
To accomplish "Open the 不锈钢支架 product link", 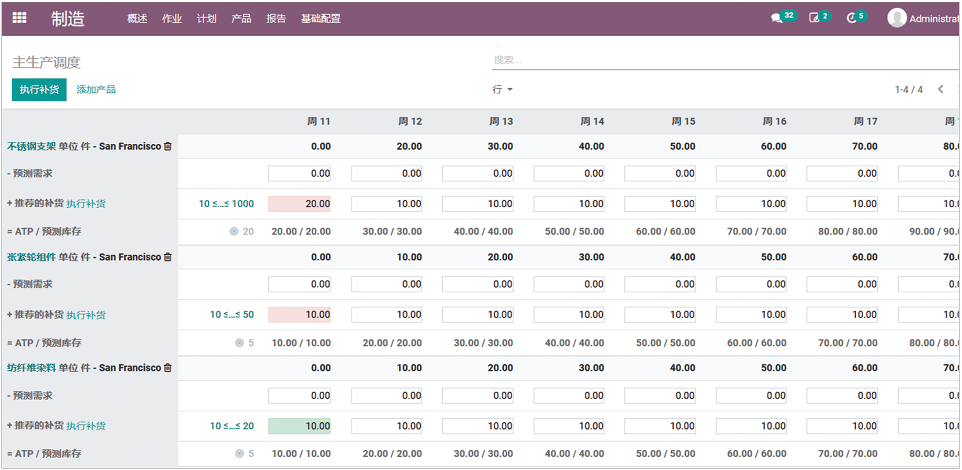I will (31, 146).
